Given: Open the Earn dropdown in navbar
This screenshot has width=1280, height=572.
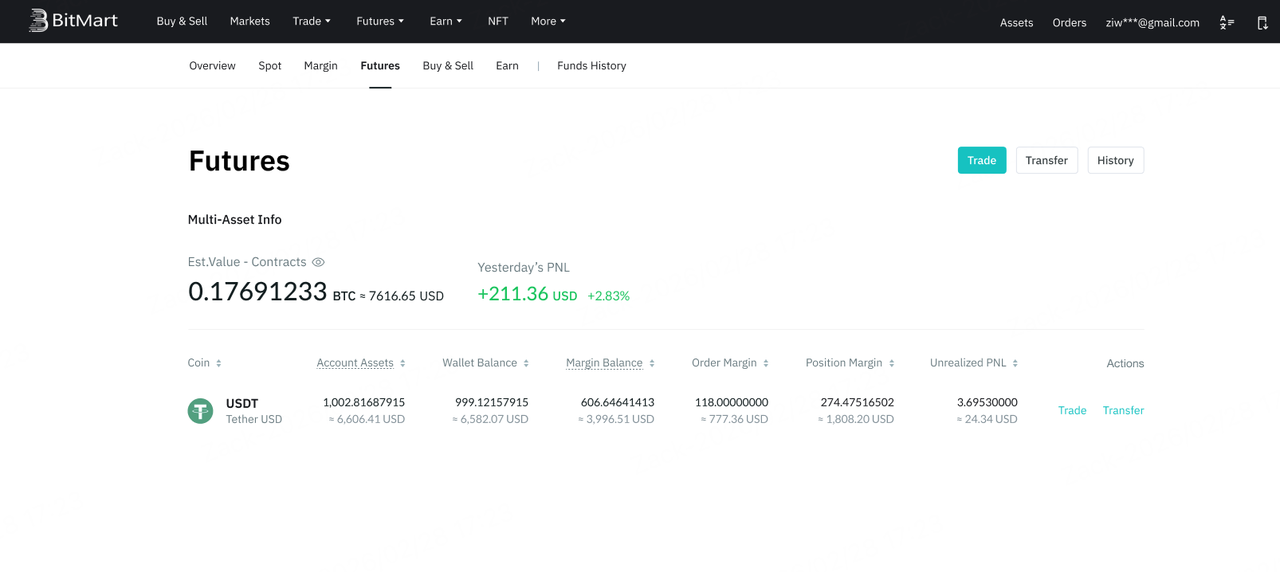Looking at the screenshot, I should (x=445, y=21).
